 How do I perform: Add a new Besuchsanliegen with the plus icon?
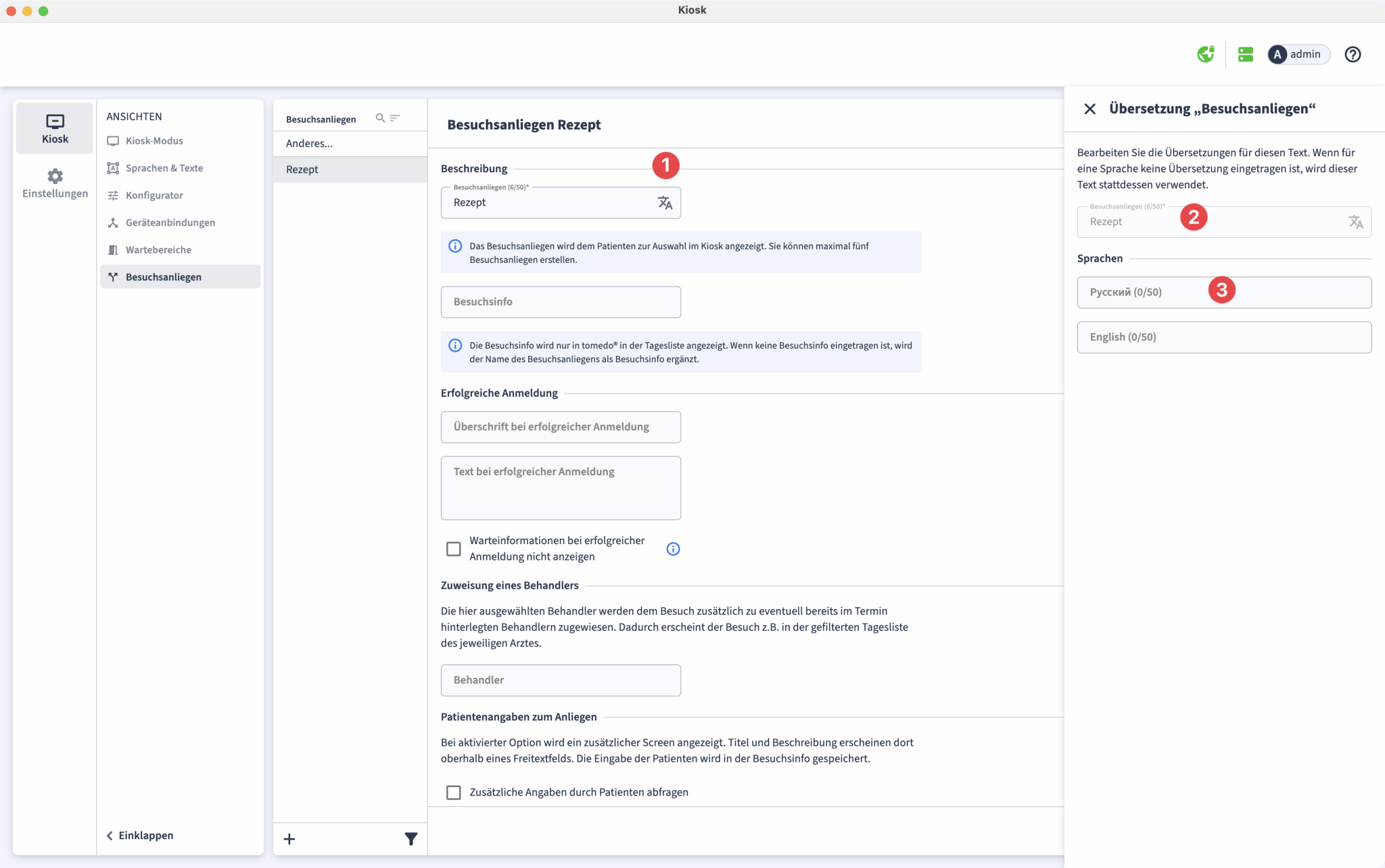click(x=289, y=838)
